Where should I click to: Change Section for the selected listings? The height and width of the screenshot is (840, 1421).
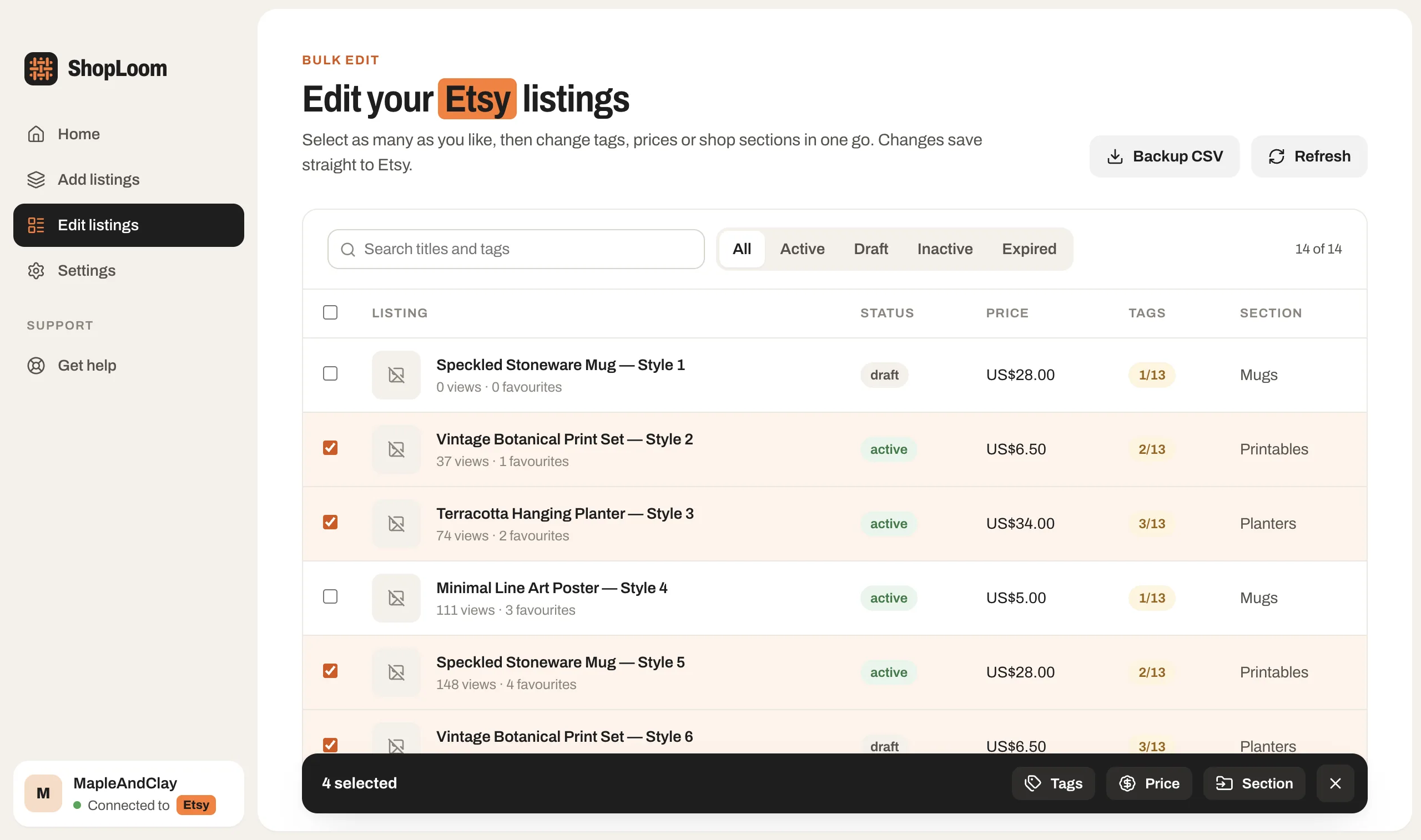coord(1254,783)
